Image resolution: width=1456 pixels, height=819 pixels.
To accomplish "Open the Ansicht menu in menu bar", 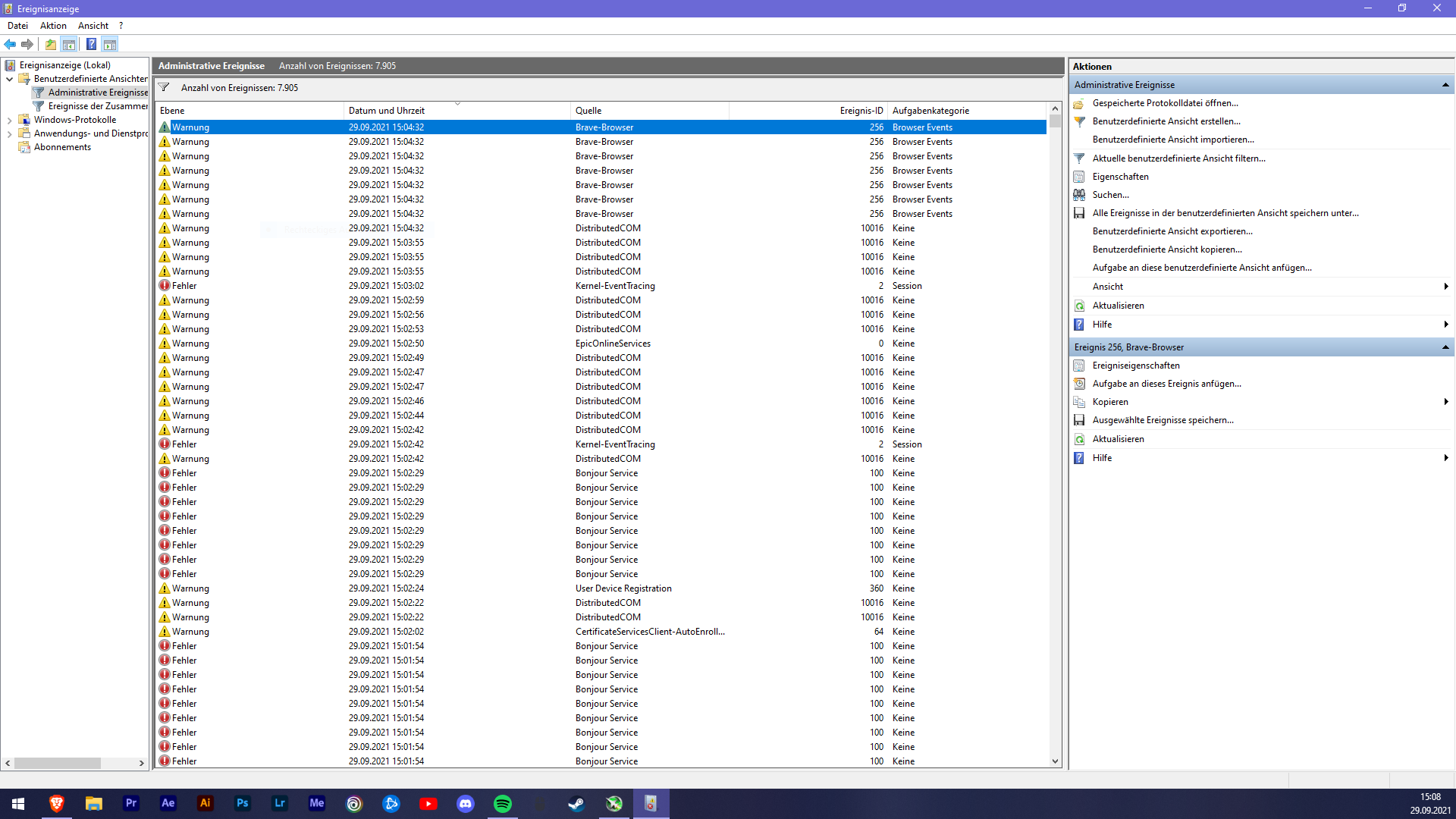I will tap(93, 26).
